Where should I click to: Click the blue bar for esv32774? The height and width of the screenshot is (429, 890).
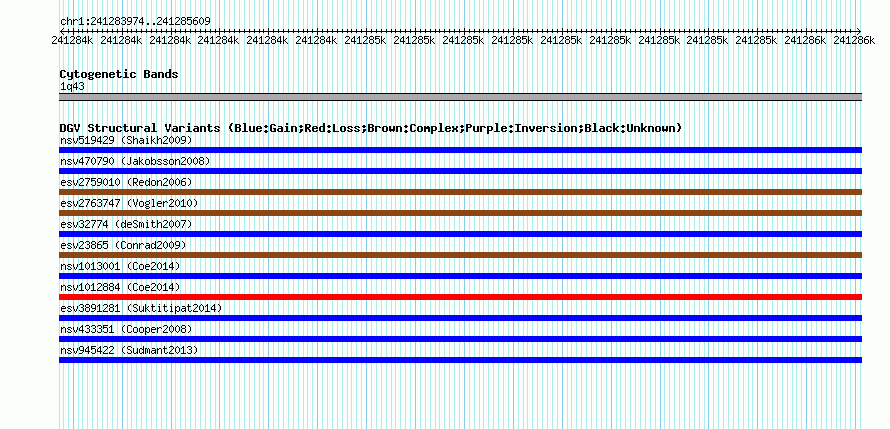point(460,234)
